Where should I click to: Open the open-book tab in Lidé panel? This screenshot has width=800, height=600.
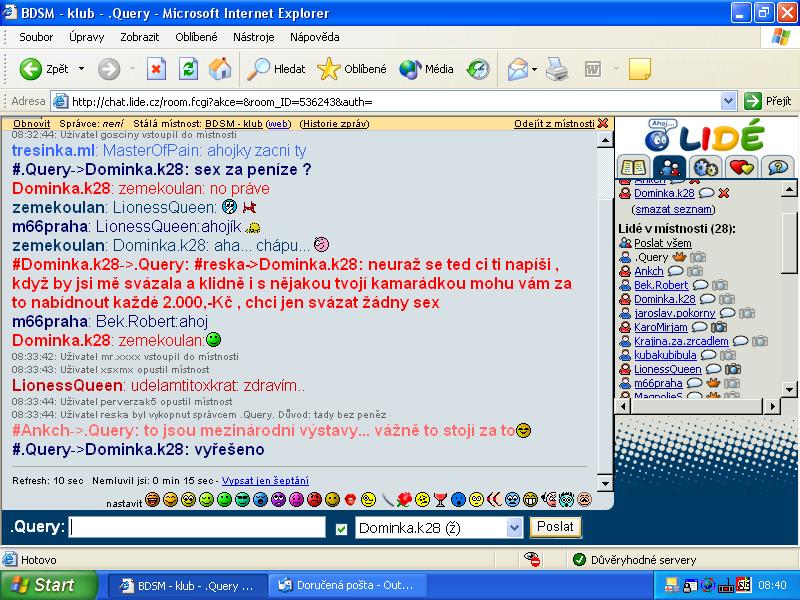633,166
